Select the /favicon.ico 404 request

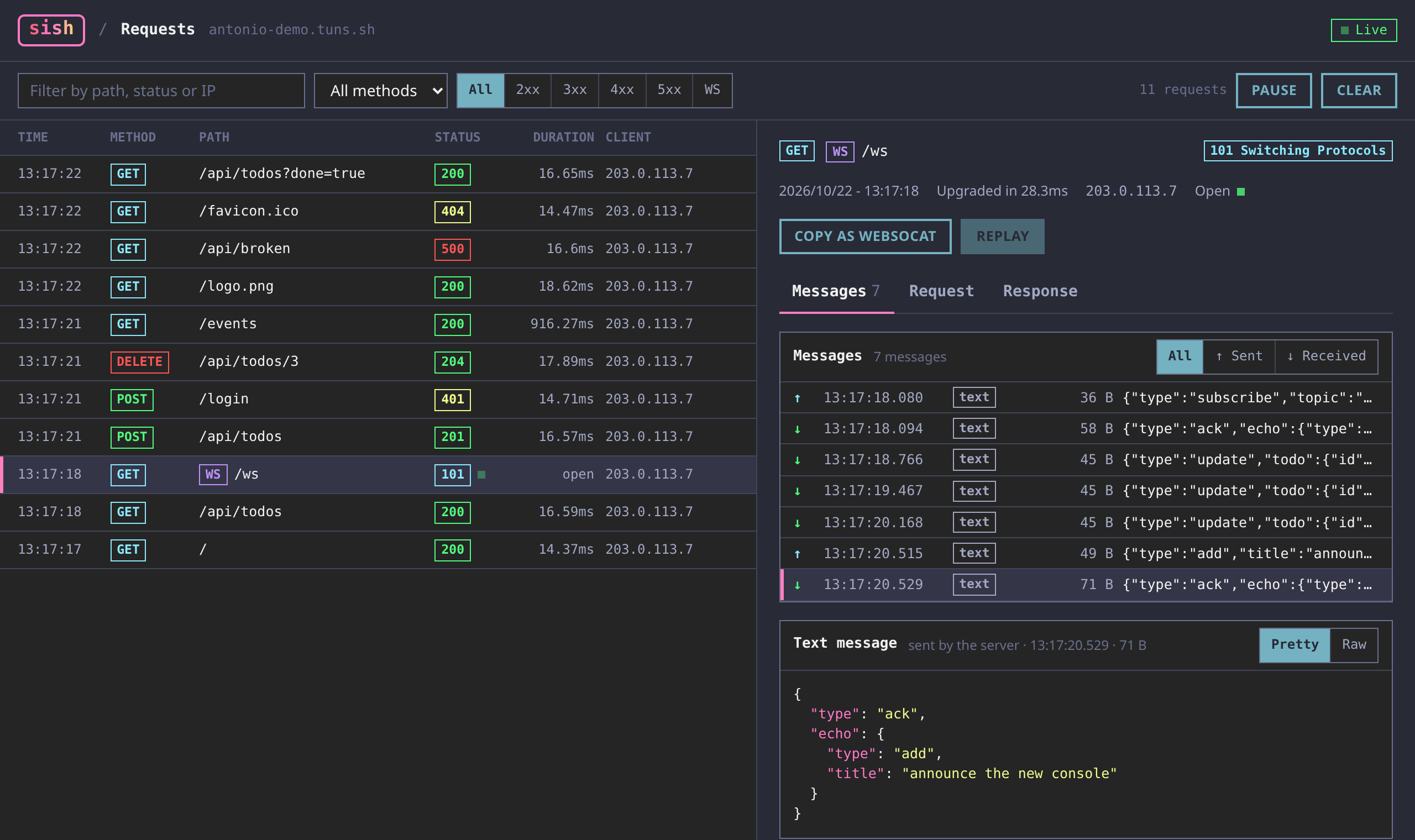(x=378, y=212)
